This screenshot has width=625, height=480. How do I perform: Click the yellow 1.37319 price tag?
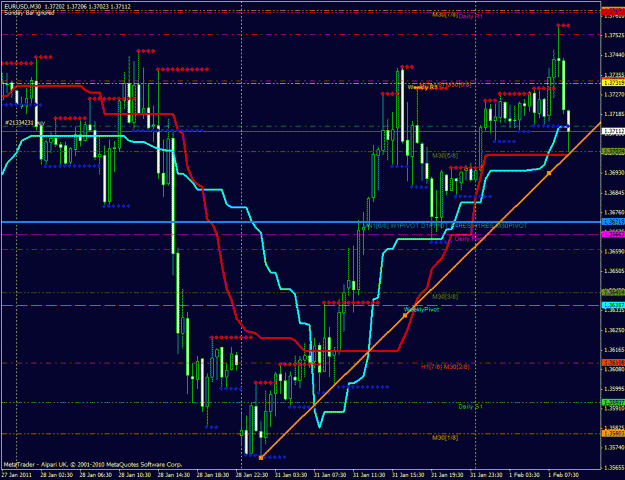point(613,83)
